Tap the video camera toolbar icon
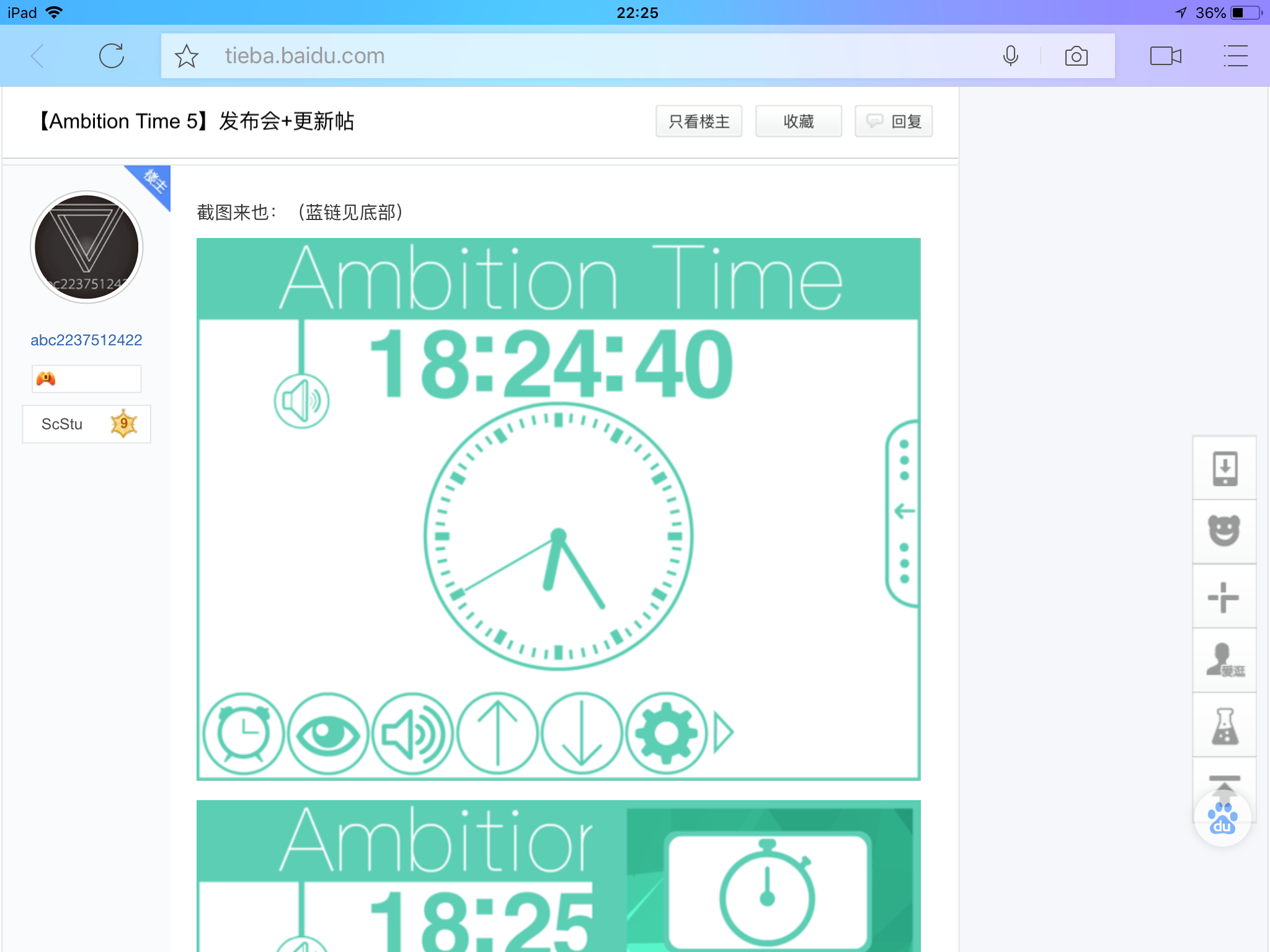Image resolution: width=1270 pixels, height=952 pixels. [1165, 56]
